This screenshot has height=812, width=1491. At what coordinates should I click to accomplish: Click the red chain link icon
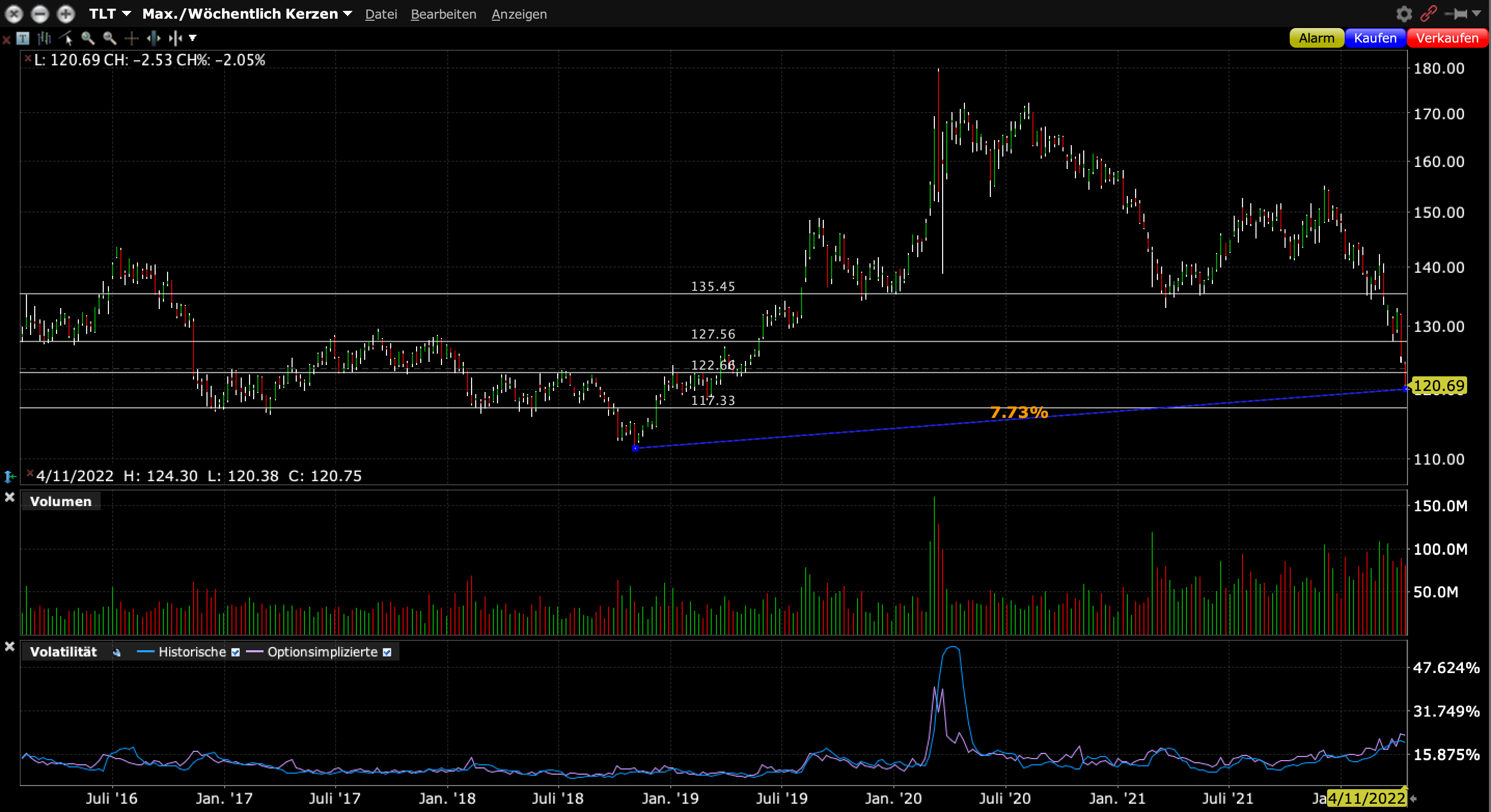pyautogui.click(x=1429, y=14)
